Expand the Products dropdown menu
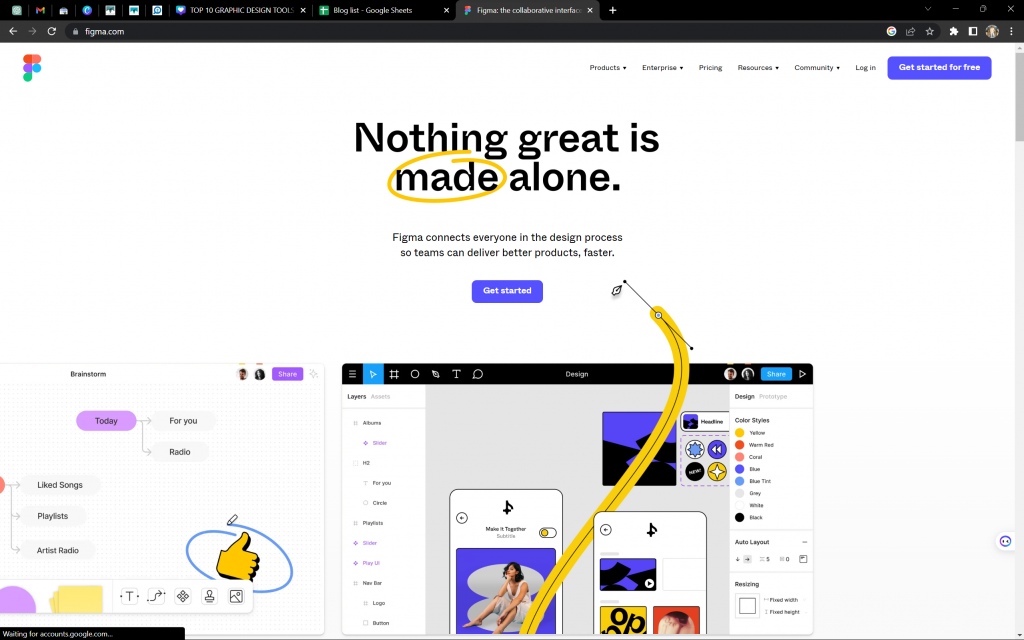The height and width of the screenshot is (640, 1024). pos(607,68)
